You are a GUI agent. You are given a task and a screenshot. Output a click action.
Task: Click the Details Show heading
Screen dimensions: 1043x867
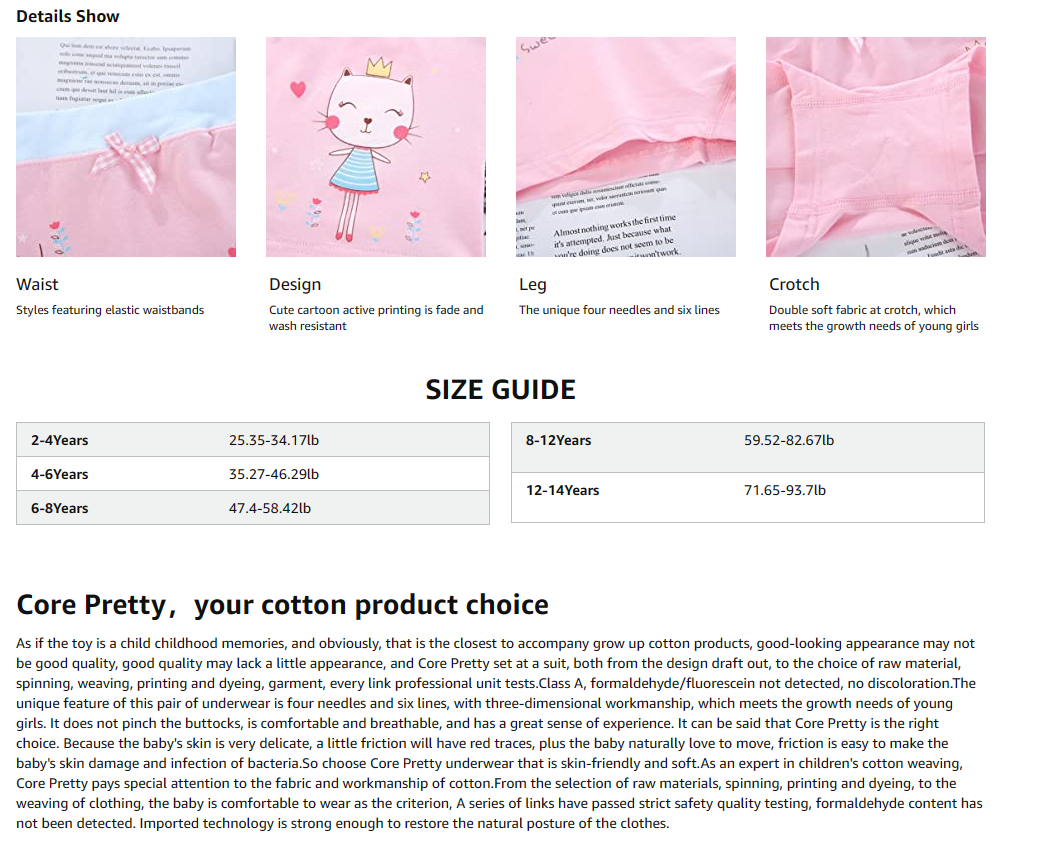pos(68,16)
